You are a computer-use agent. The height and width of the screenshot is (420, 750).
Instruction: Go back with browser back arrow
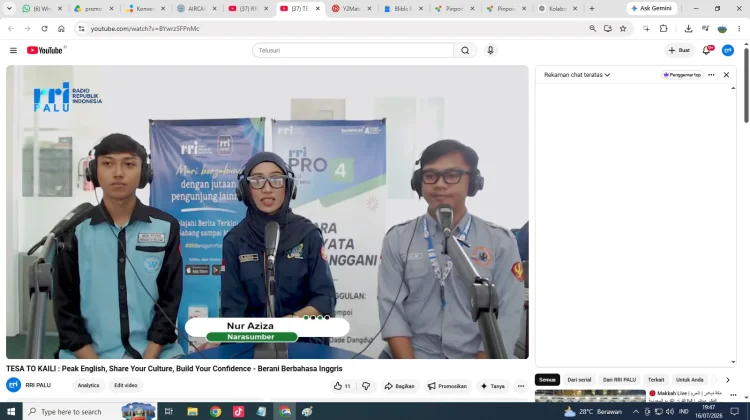coord(11,29)
